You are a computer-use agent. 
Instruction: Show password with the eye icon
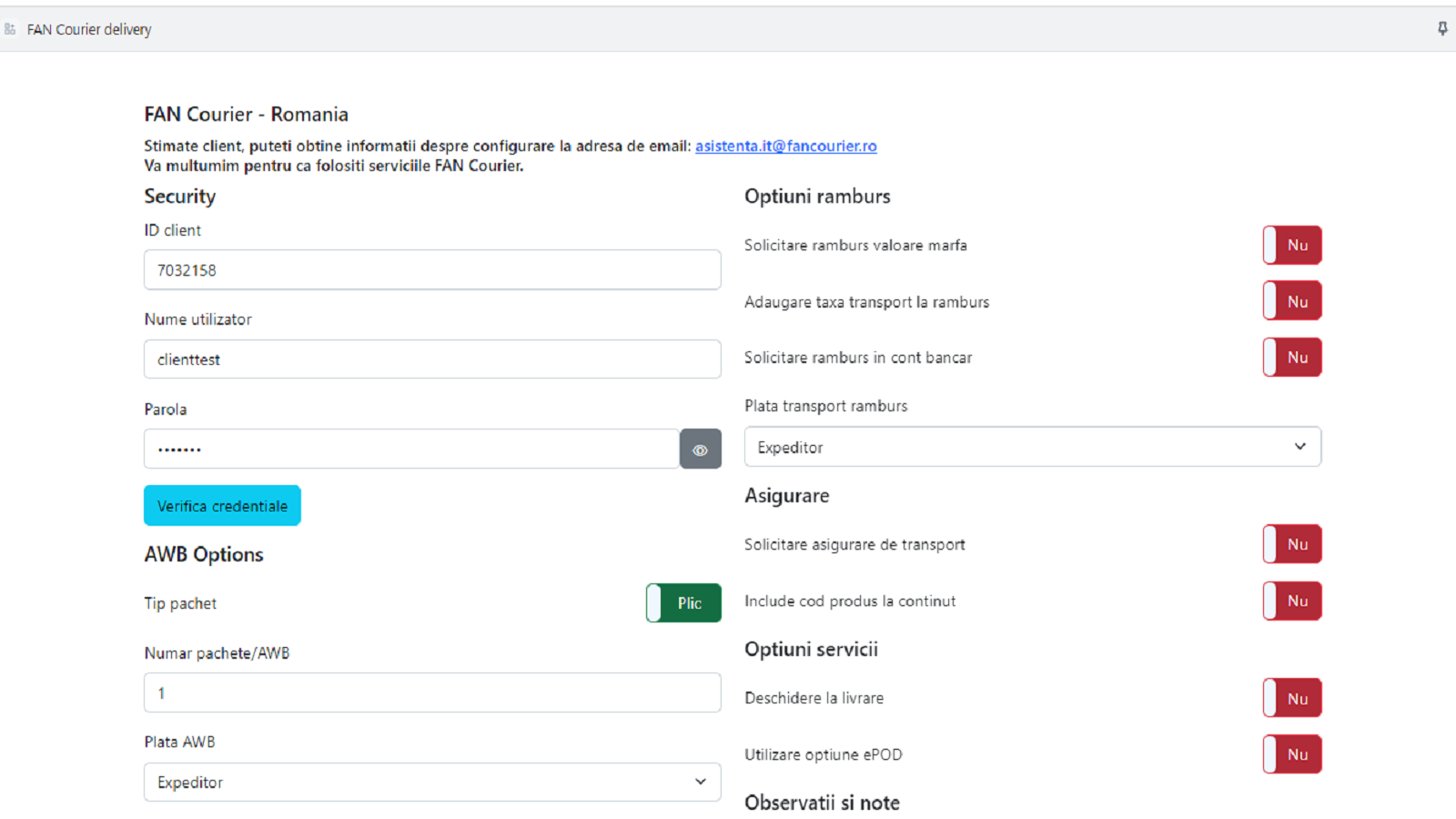pos(700,450)
